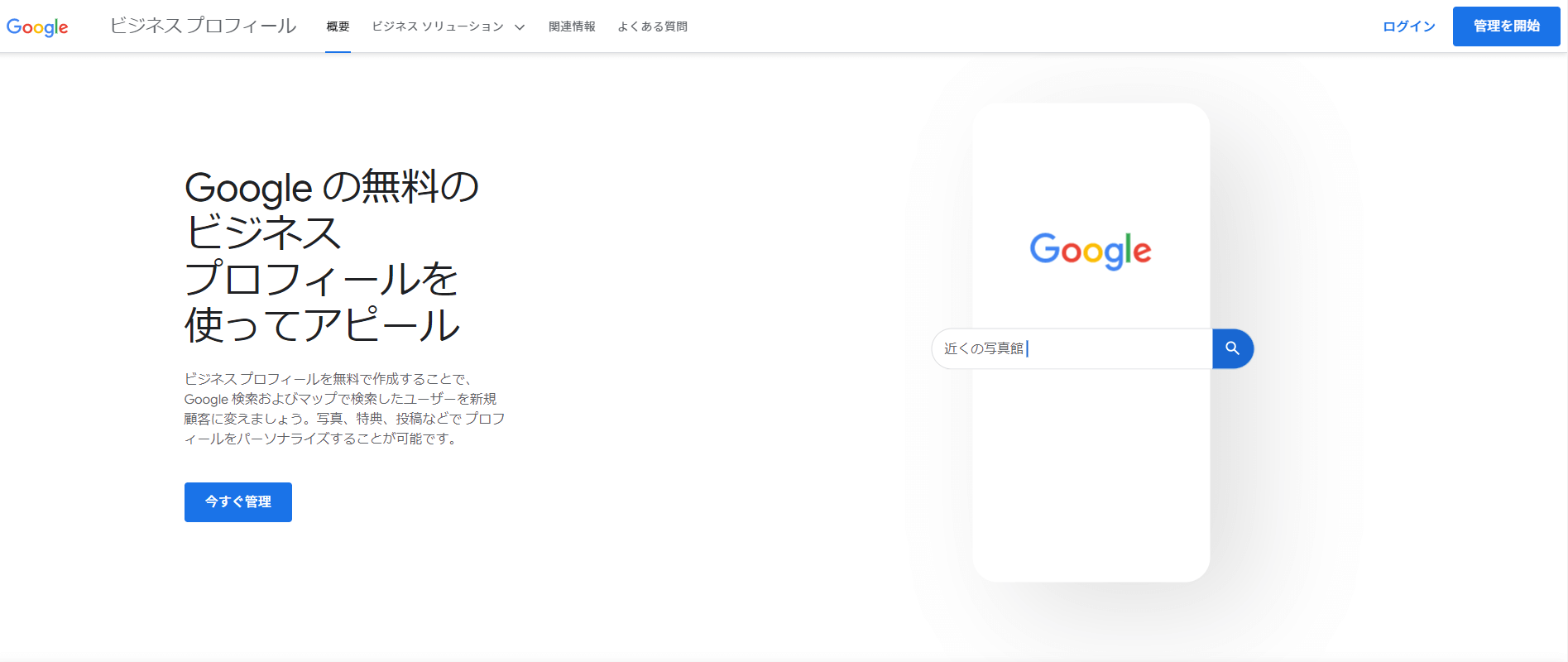This screenshot has width=1568, height=662.
Task: Click the ビジネス プロフィール title link
Action: (203, 26)
